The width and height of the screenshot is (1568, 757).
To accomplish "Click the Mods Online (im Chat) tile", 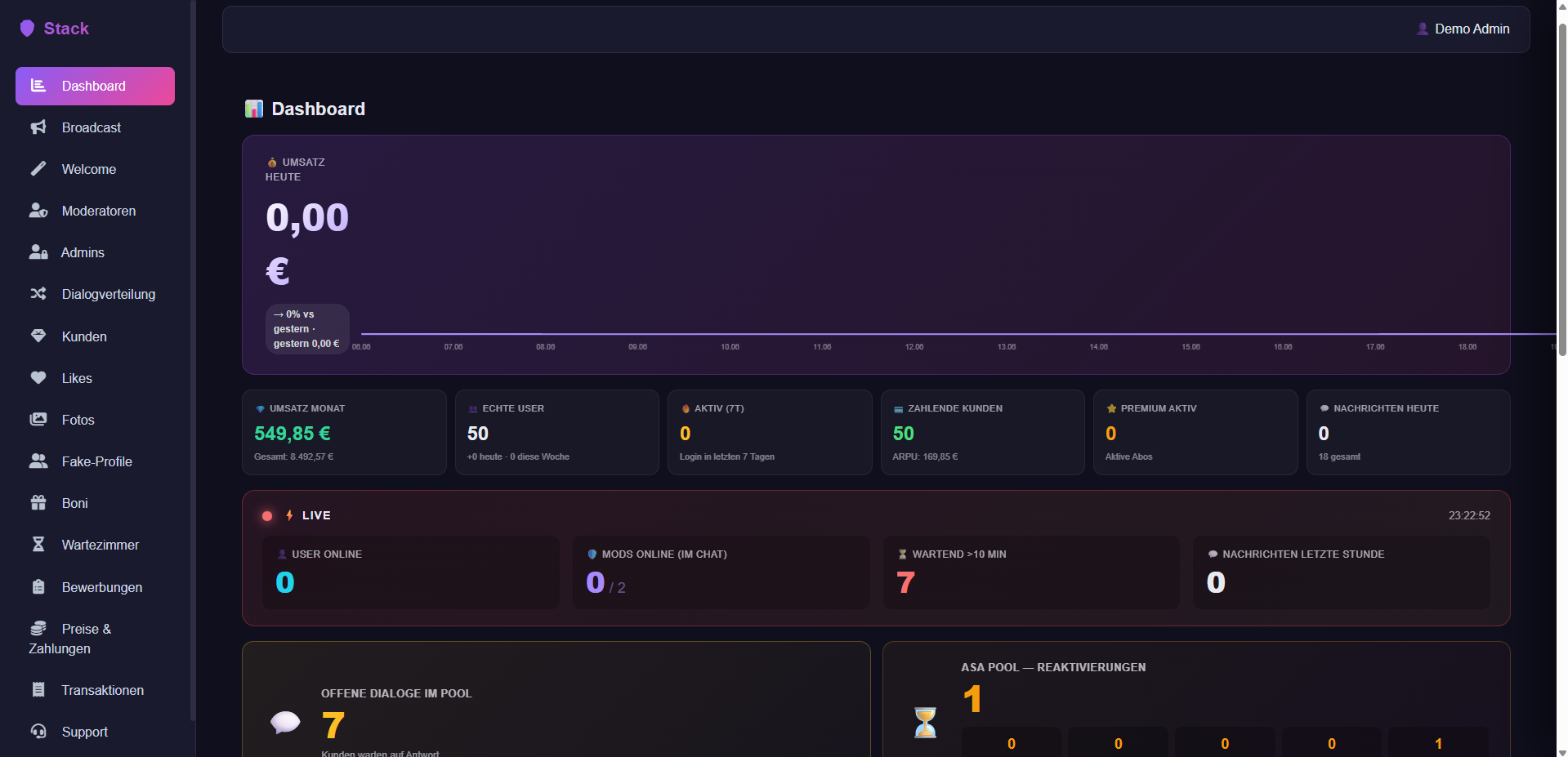I will click(x=721, y=572).
